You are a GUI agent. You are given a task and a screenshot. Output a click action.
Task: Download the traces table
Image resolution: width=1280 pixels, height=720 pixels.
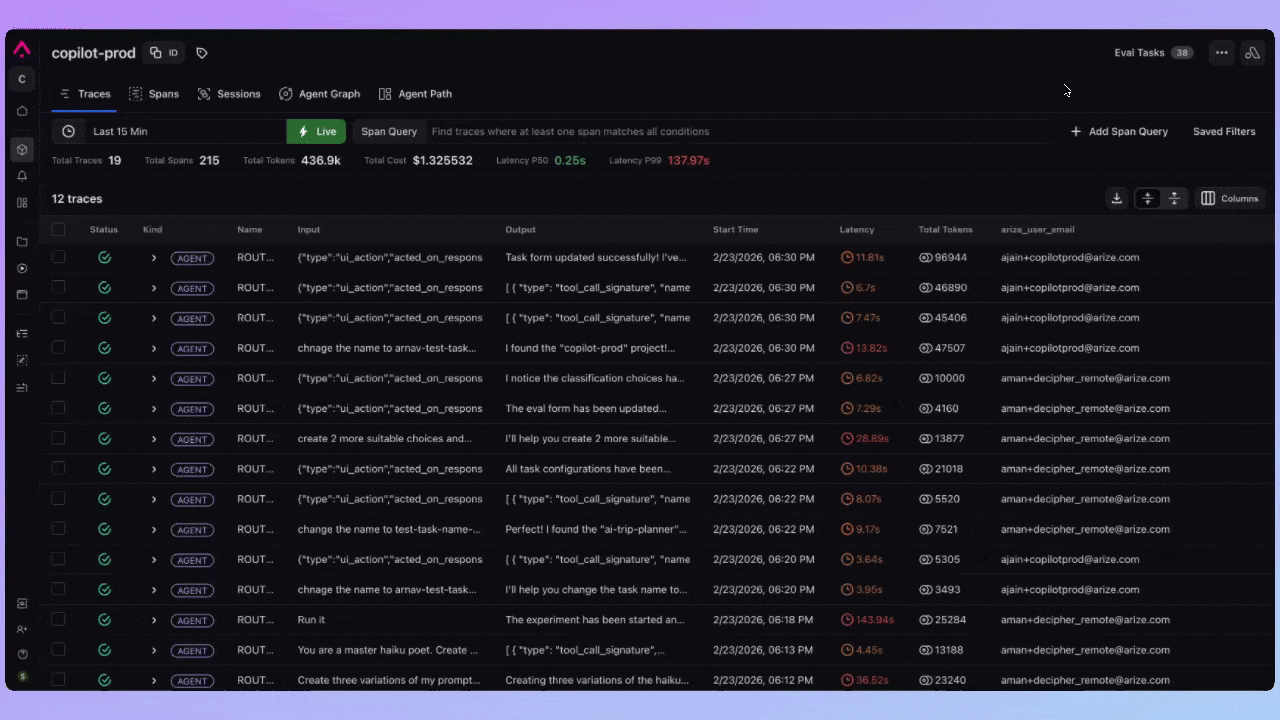pos(1117,198)
